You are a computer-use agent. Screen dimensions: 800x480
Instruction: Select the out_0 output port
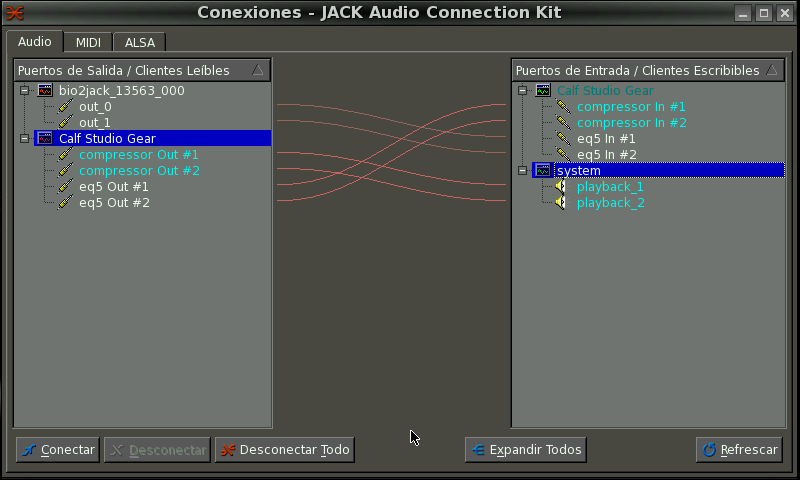[95, 107]
